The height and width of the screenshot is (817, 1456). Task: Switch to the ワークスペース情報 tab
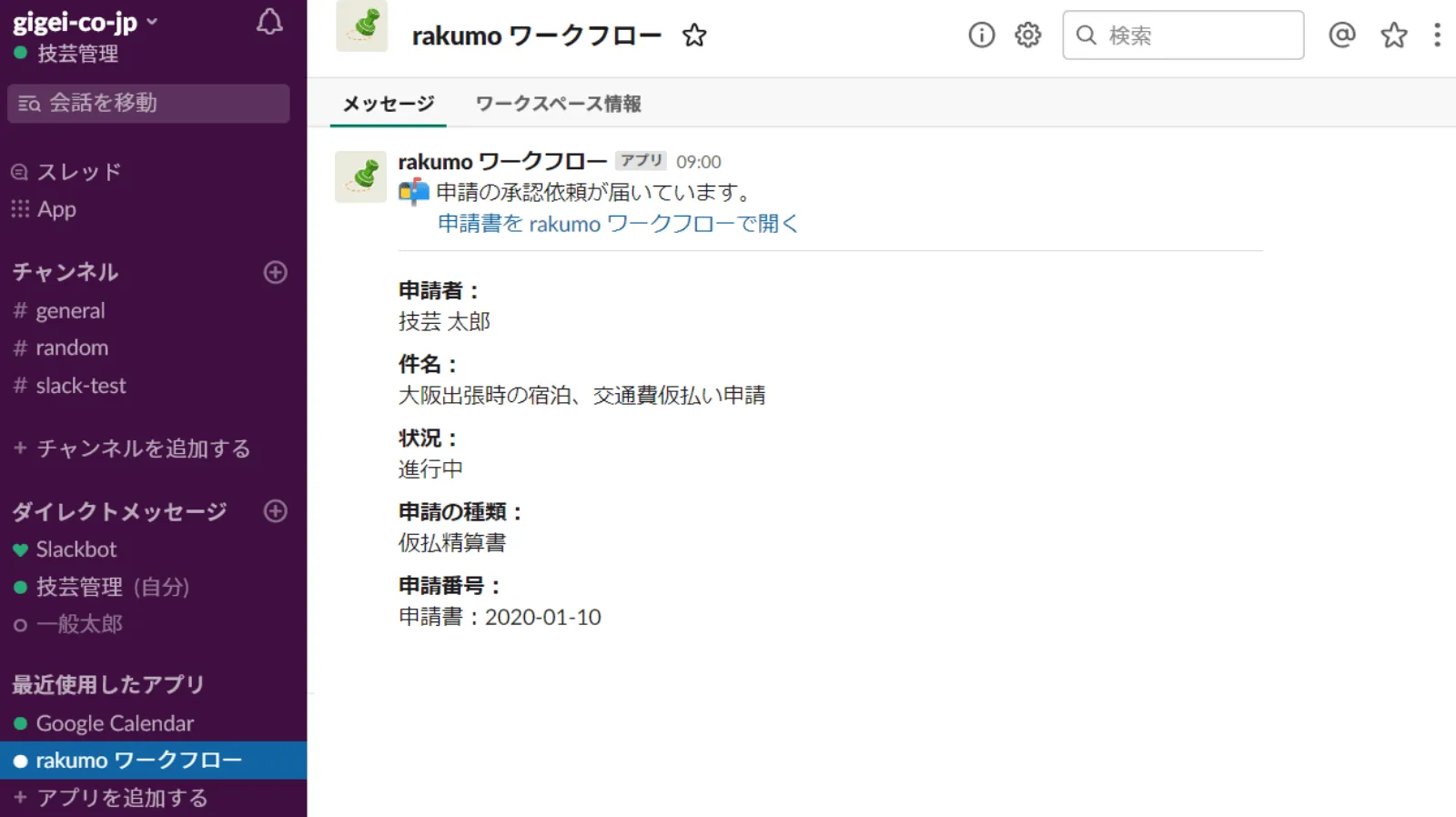[559, 104]
